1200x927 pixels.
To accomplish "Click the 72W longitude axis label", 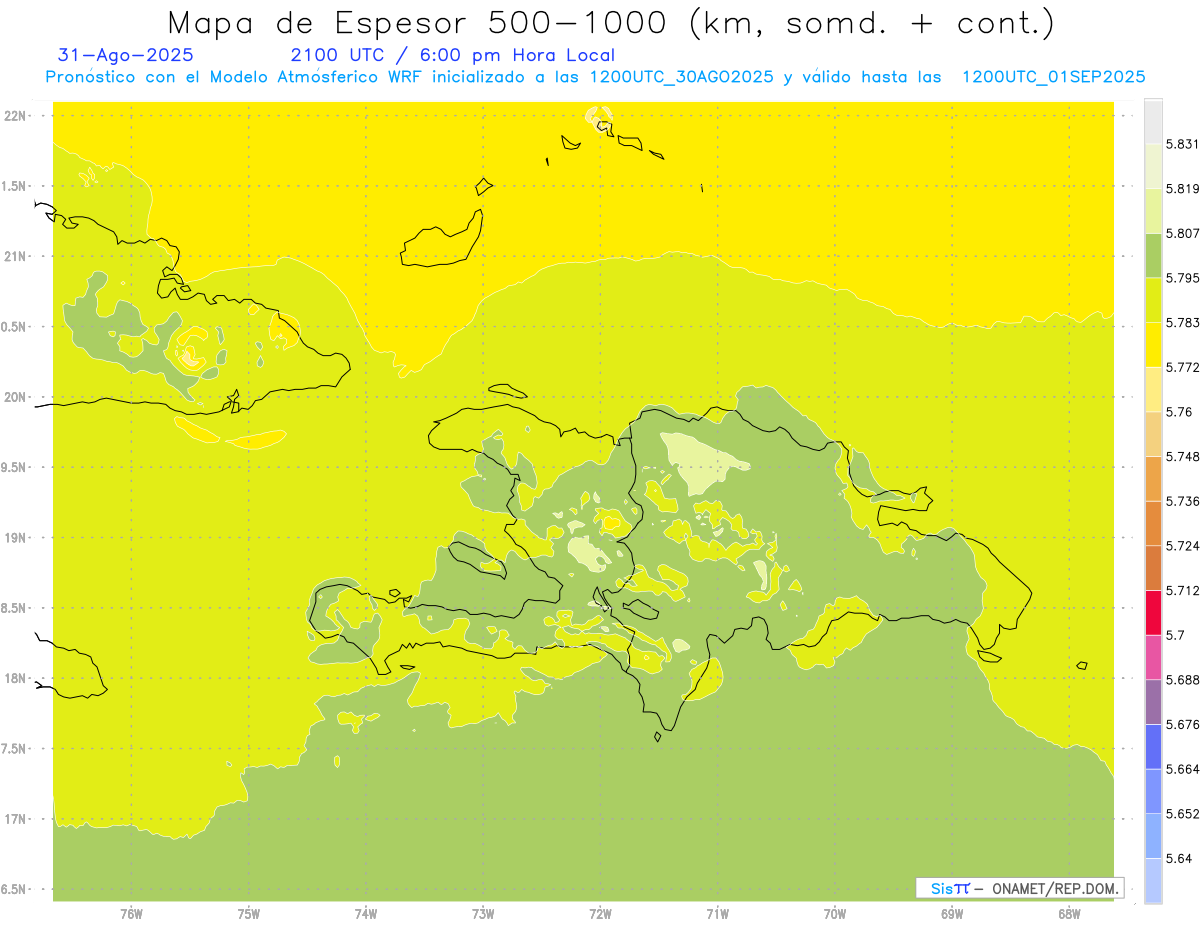I will pyautogui.click(x=600, y=913).
